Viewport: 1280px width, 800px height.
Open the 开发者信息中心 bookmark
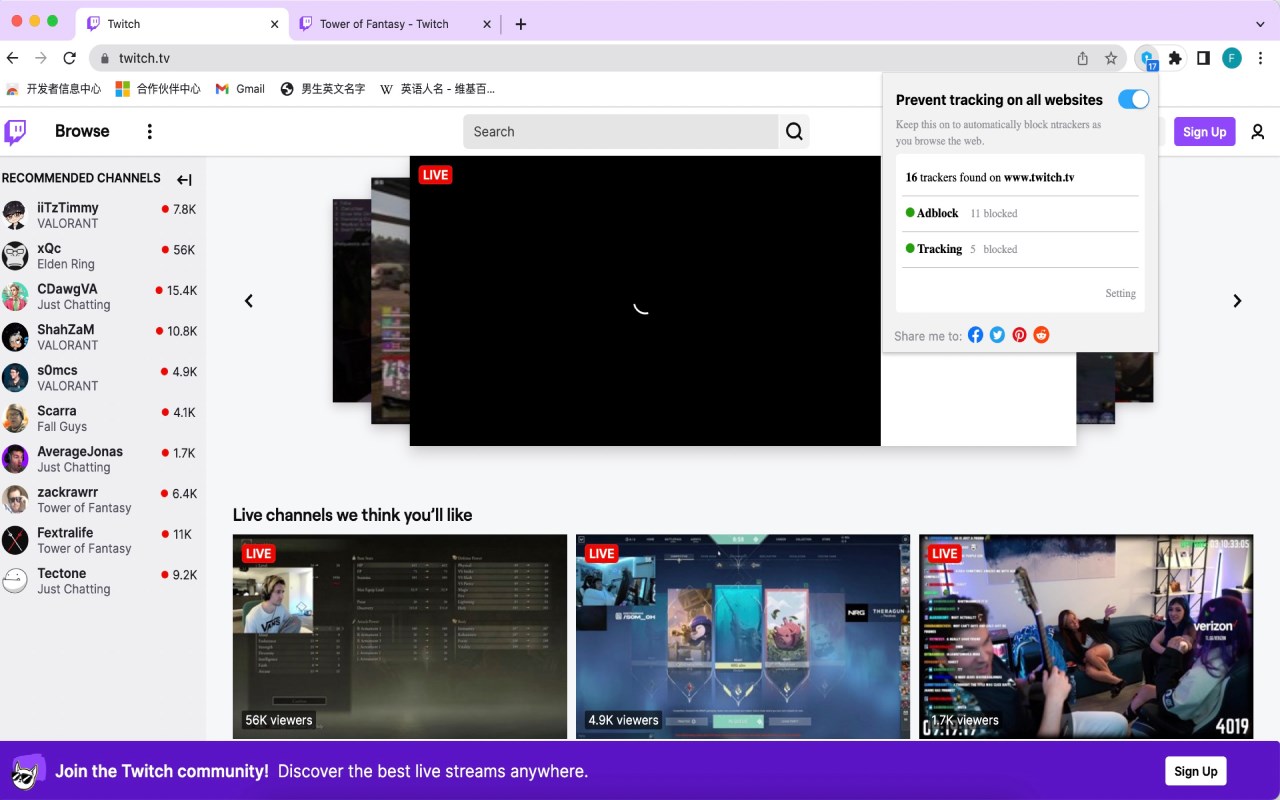(x=53, y=89)
